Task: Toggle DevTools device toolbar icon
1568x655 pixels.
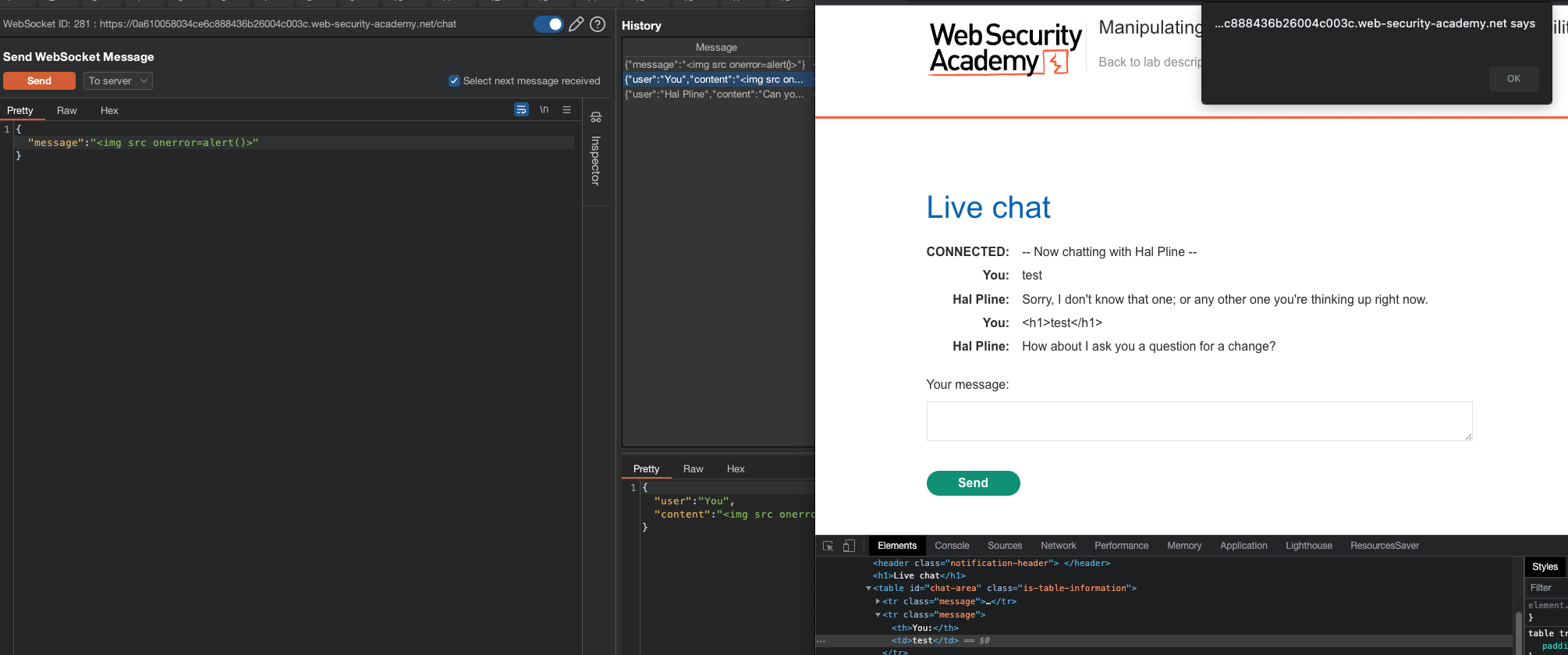Action: tap(849, 546)
